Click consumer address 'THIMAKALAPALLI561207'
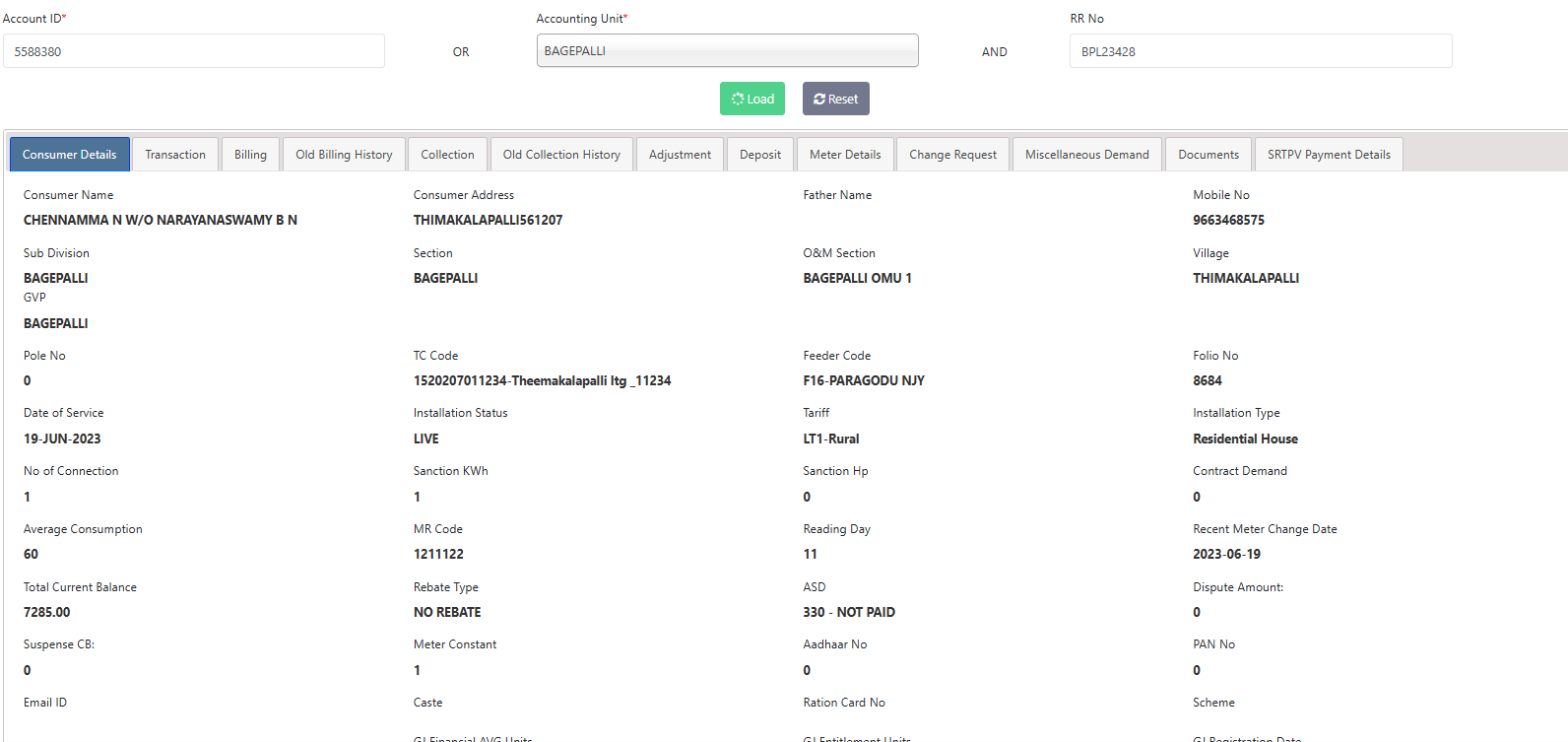This screenshot has width=1568, height=742. (x=488, y=220)
